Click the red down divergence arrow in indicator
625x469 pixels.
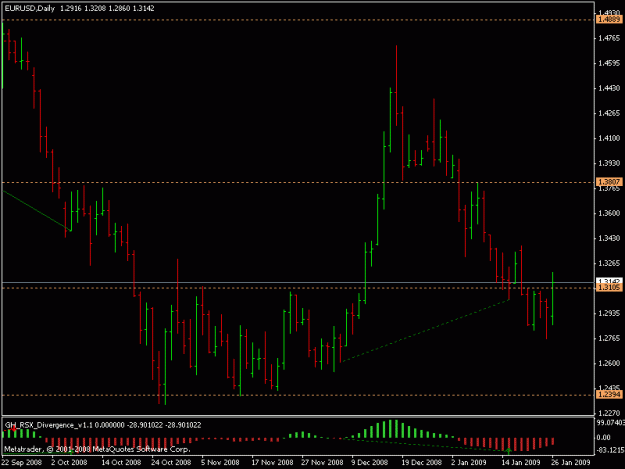coord(14,428)
